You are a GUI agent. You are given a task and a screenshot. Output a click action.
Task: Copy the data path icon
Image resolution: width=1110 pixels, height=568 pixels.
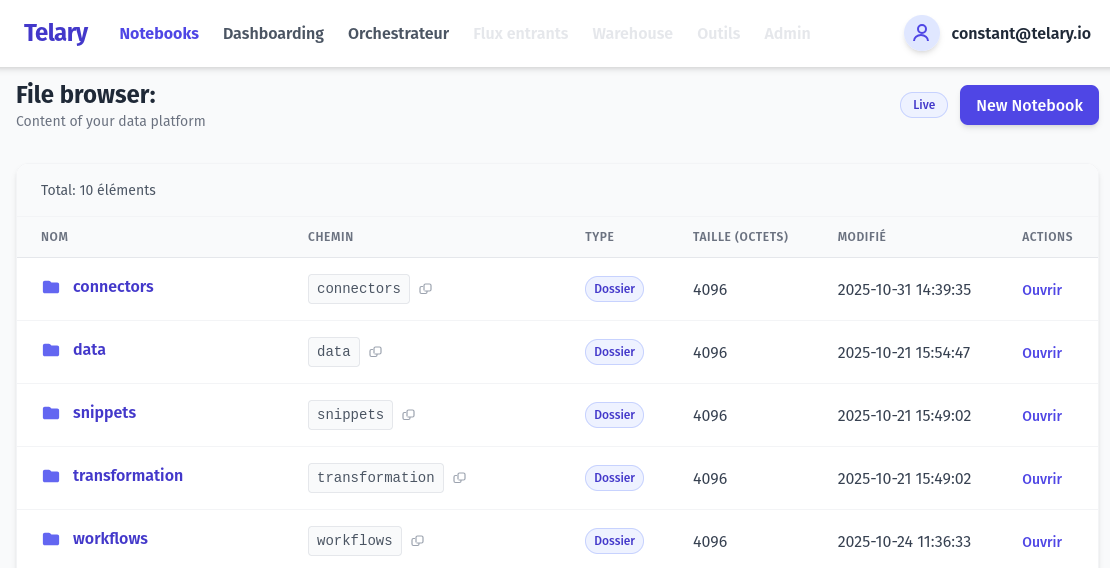click(375, 352)
